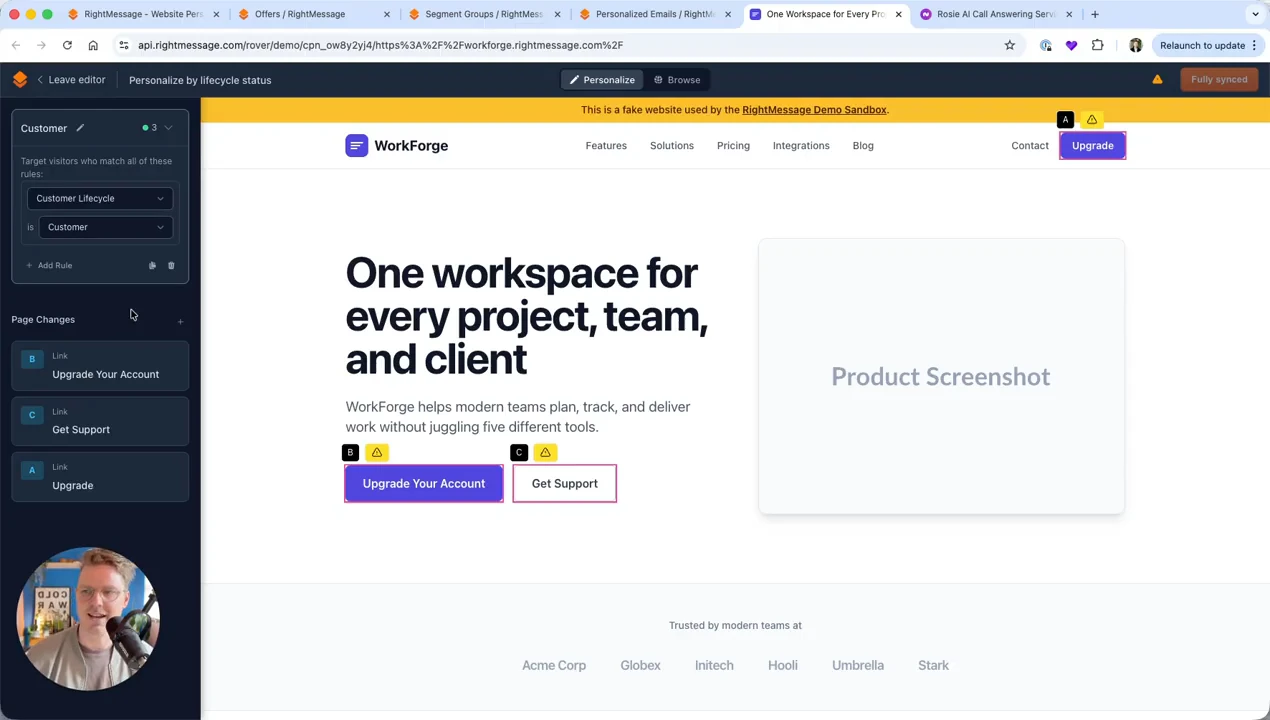Screen dimensions: 1270x720
Task: Open the Chrome profile avatar
Action: (x=1136, y=45)
